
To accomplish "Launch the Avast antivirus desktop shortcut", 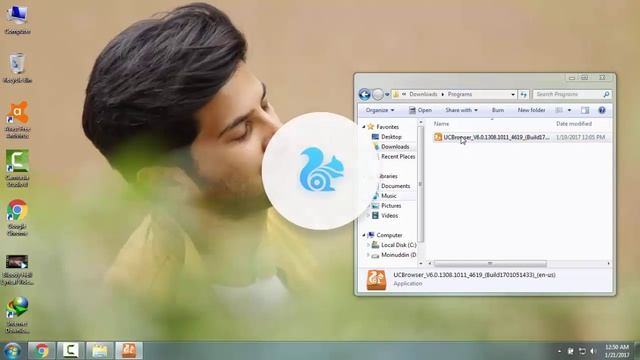I will pyautogui.click(x=17, y=119).
